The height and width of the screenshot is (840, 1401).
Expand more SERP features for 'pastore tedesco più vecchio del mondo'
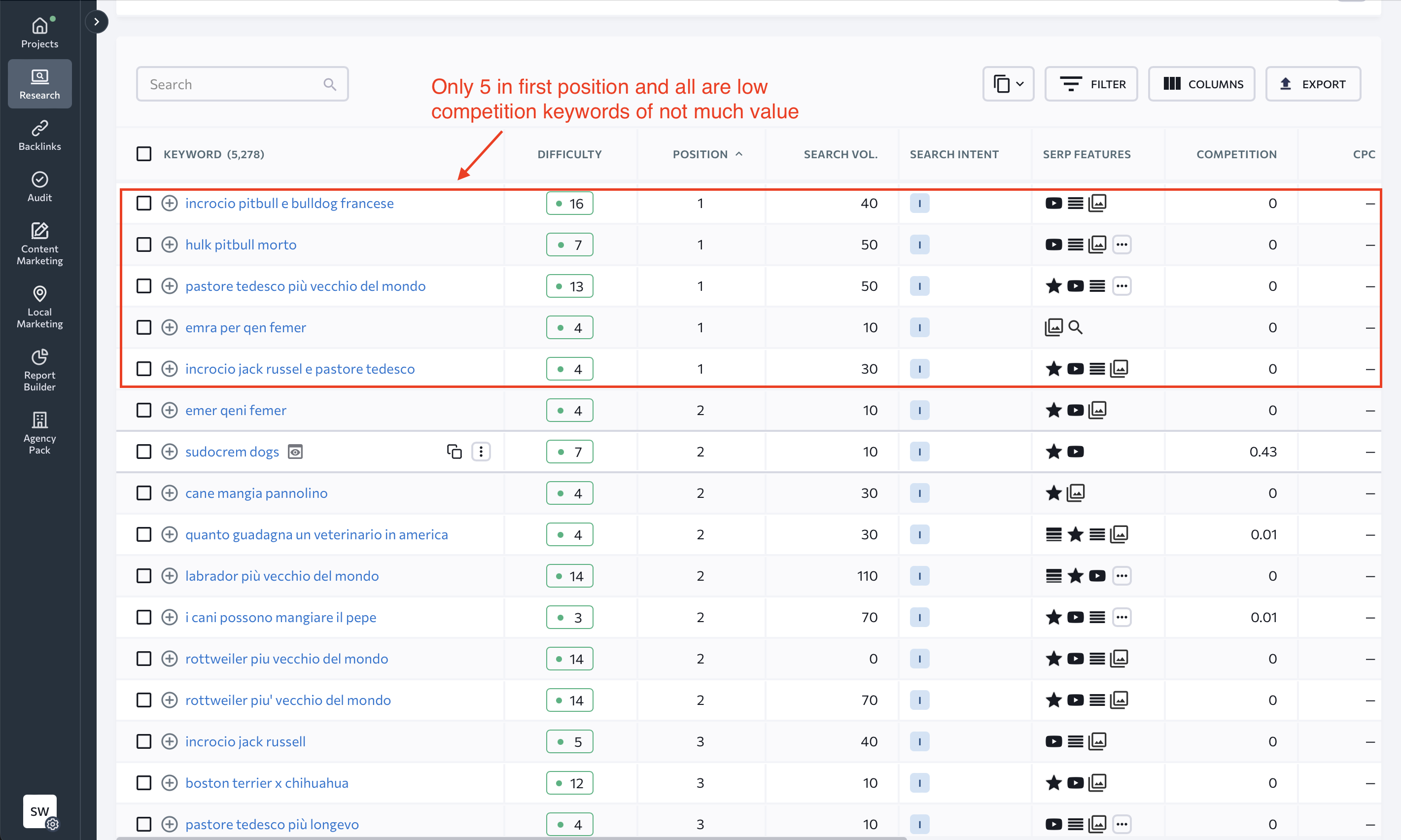(1122, 286)
